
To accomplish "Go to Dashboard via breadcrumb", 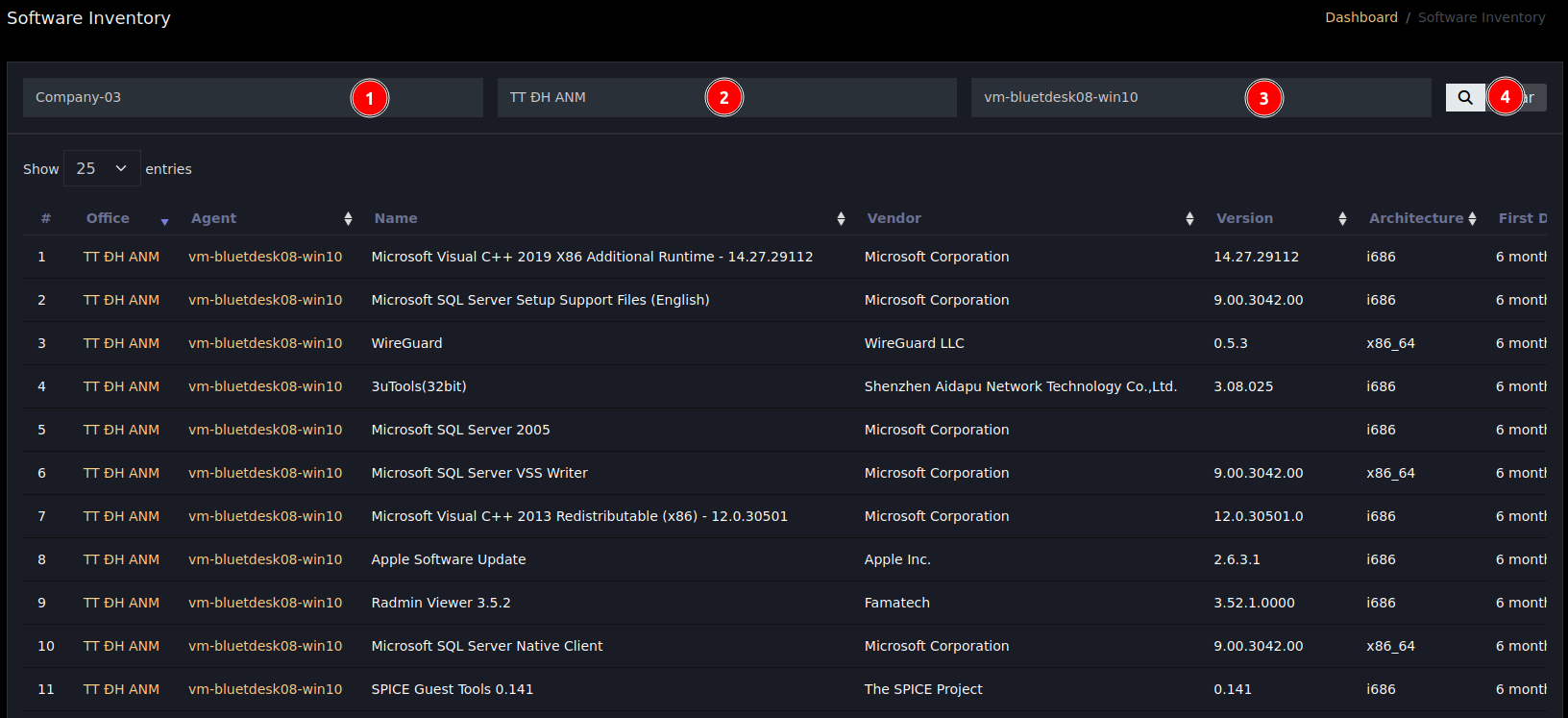I will pos(1360,17).
